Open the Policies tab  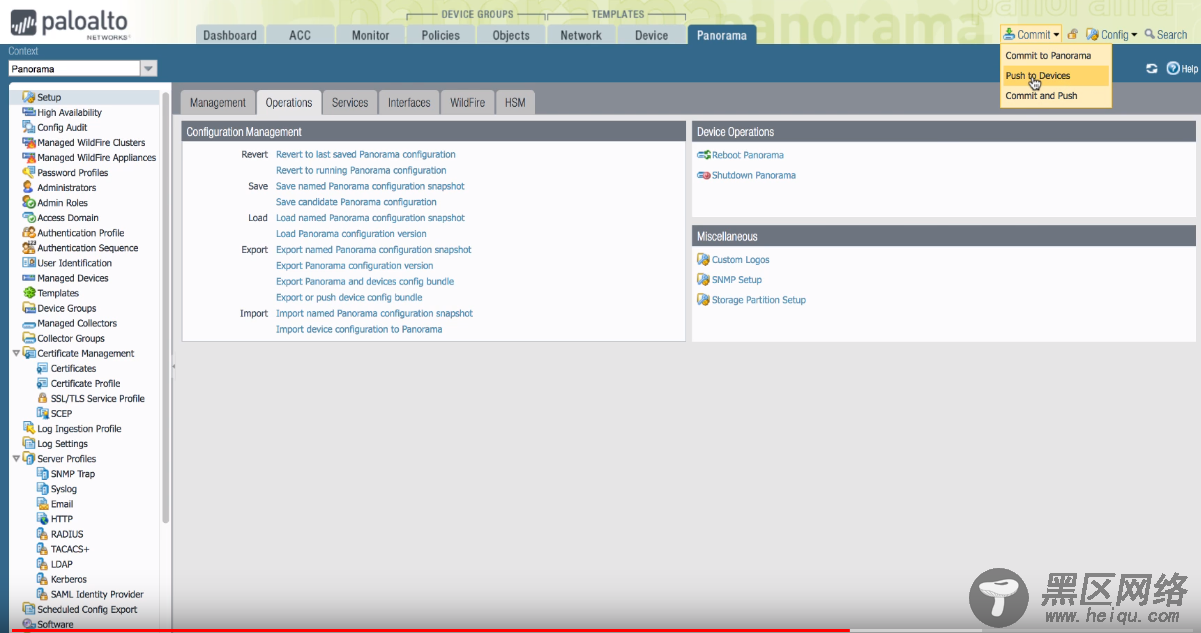pyautogui.click(x=441, y=35)
